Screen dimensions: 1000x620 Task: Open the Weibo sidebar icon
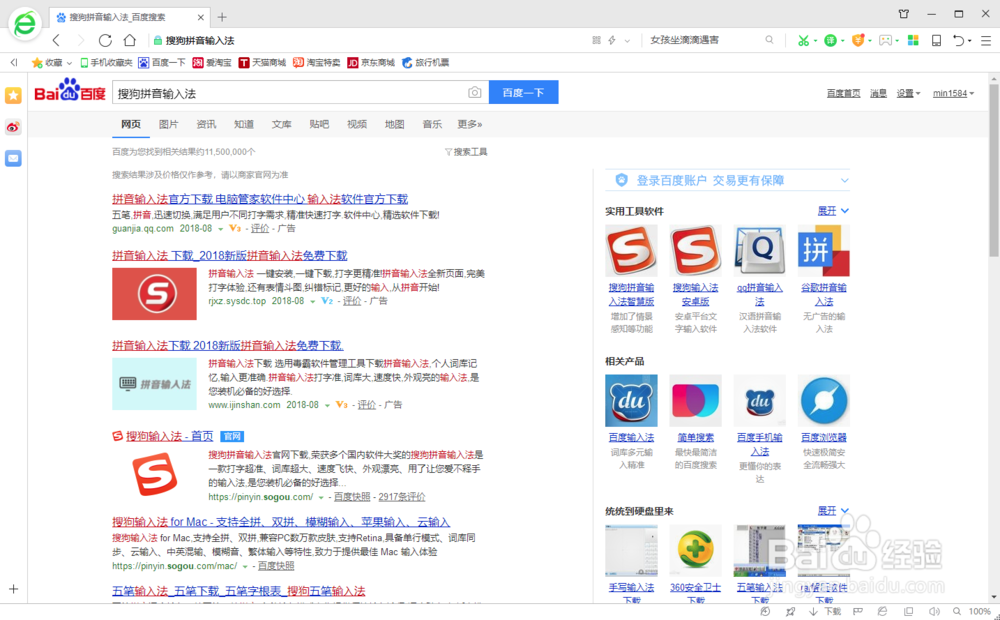pos(13,127)
